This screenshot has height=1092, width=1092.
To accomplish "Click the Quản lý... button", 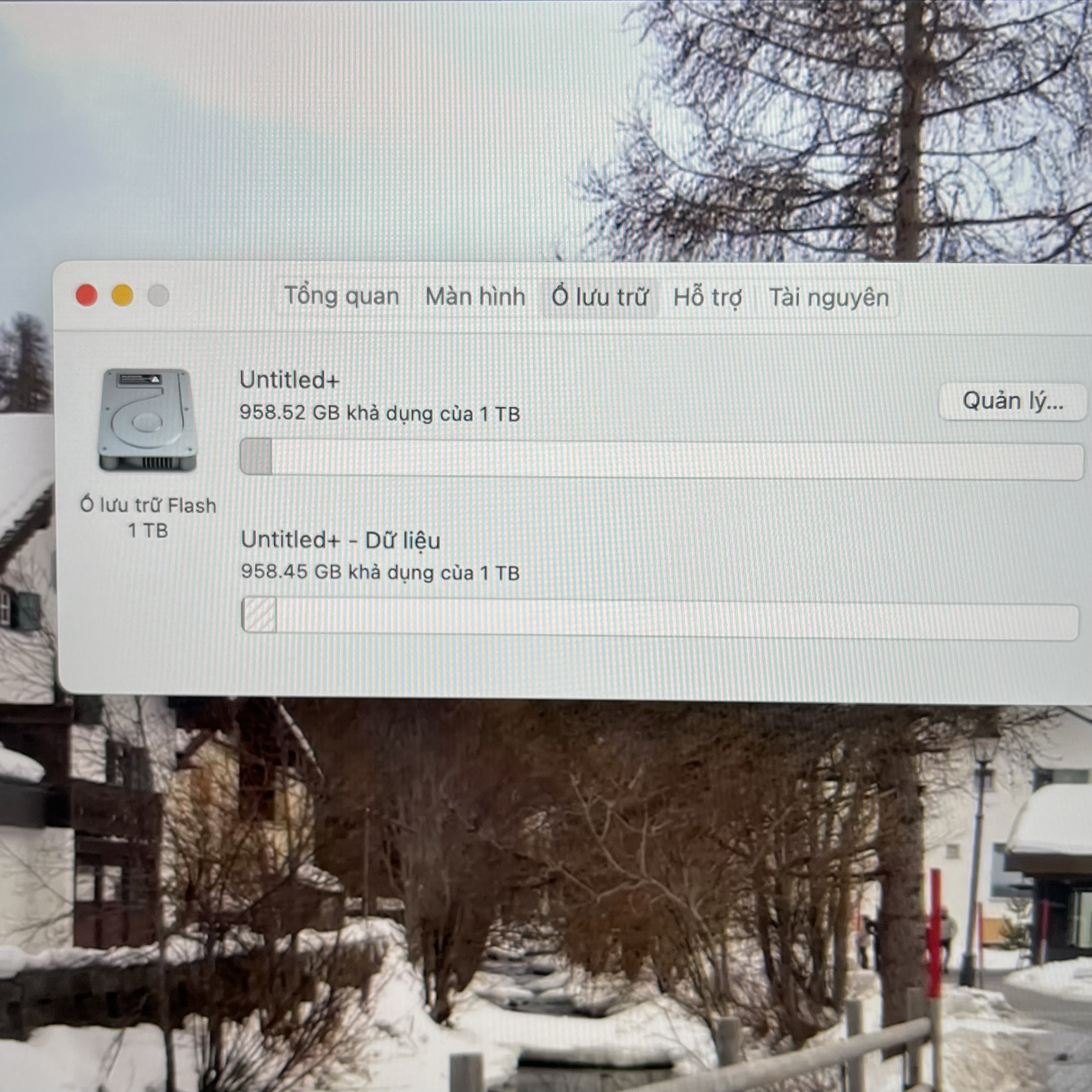I will click(1012, 401).
